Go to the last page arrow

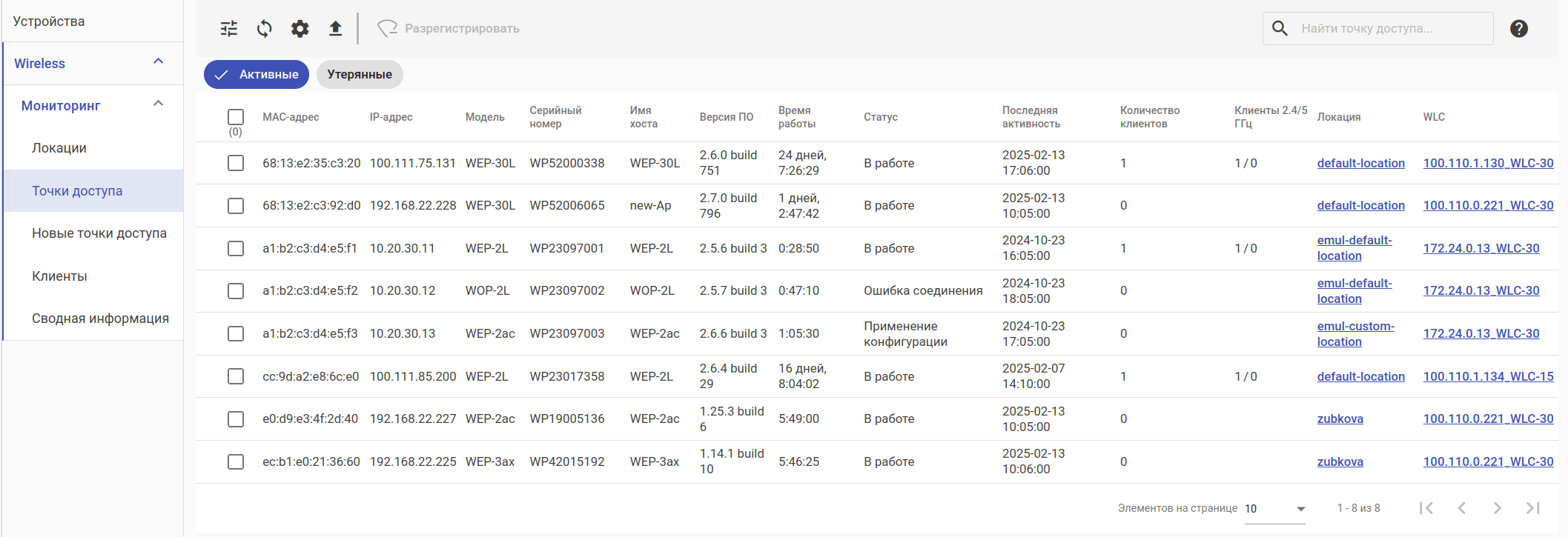pos(1532,508)
